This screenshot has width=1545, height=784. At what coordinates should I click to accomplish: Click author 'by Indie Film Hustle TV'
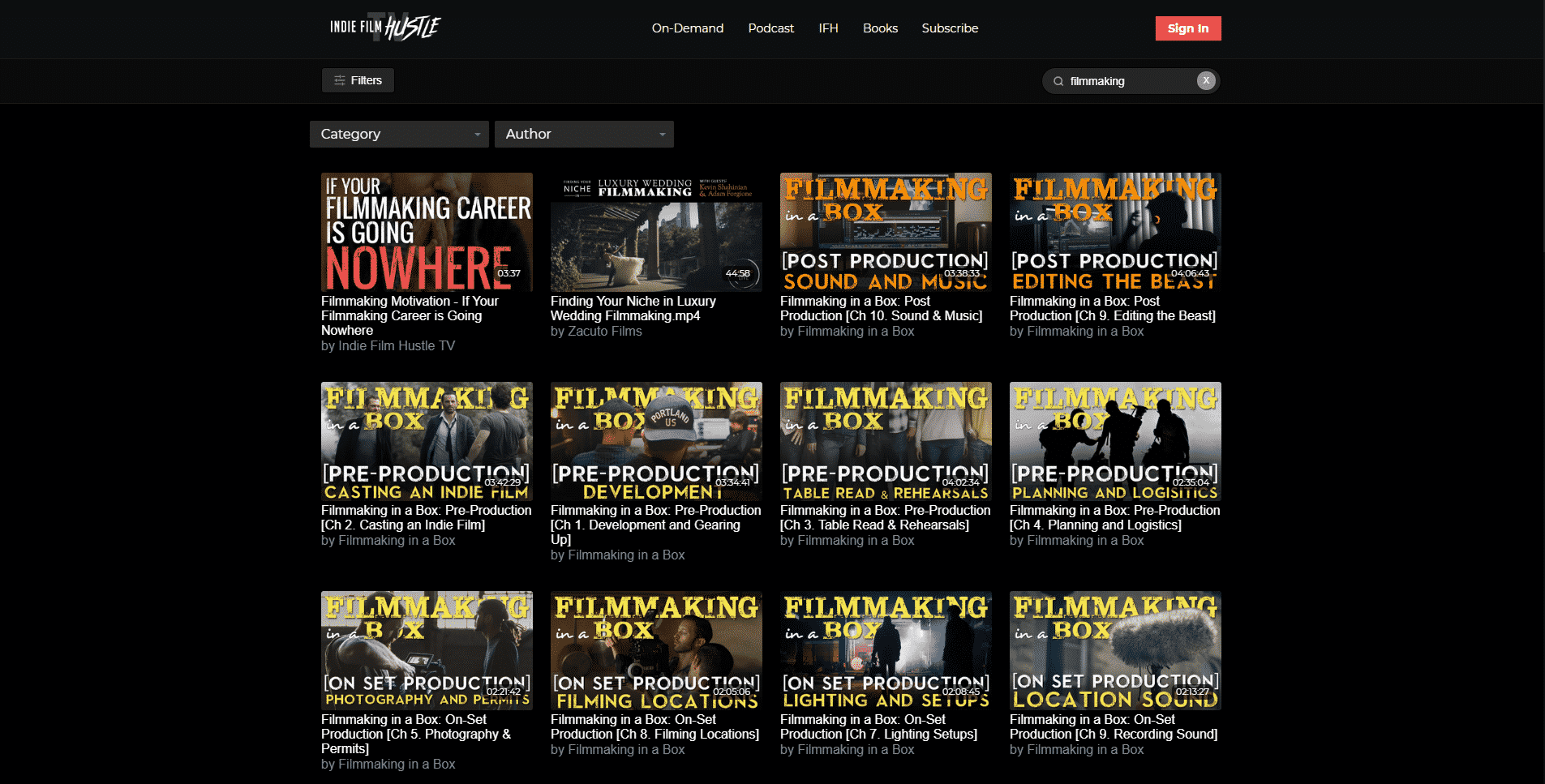pos(388,346)
